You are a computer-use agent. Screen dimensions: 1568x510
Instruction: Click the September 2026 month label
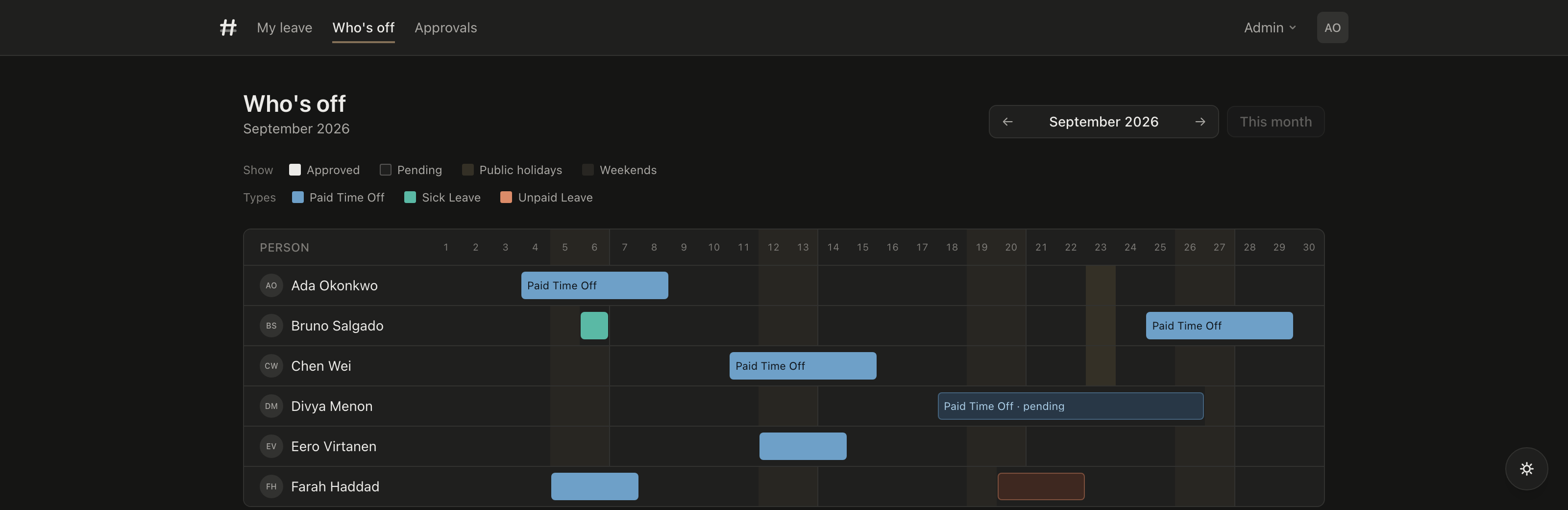1103,122
